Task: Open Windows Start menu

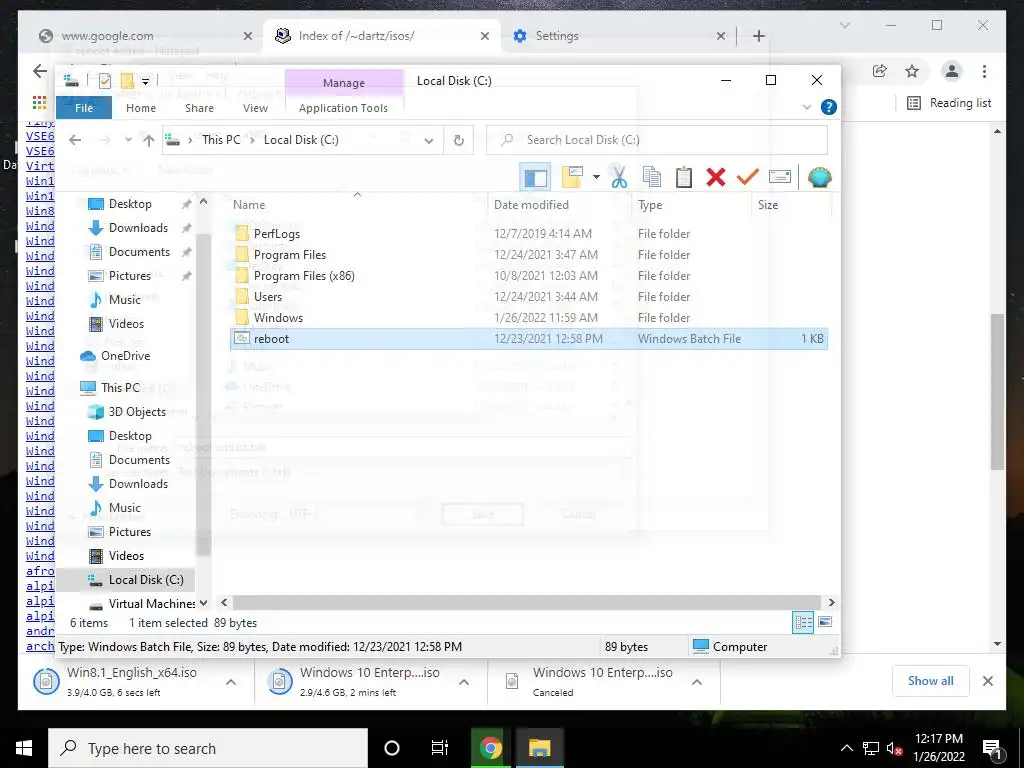Action: click(x=24, y=748)
